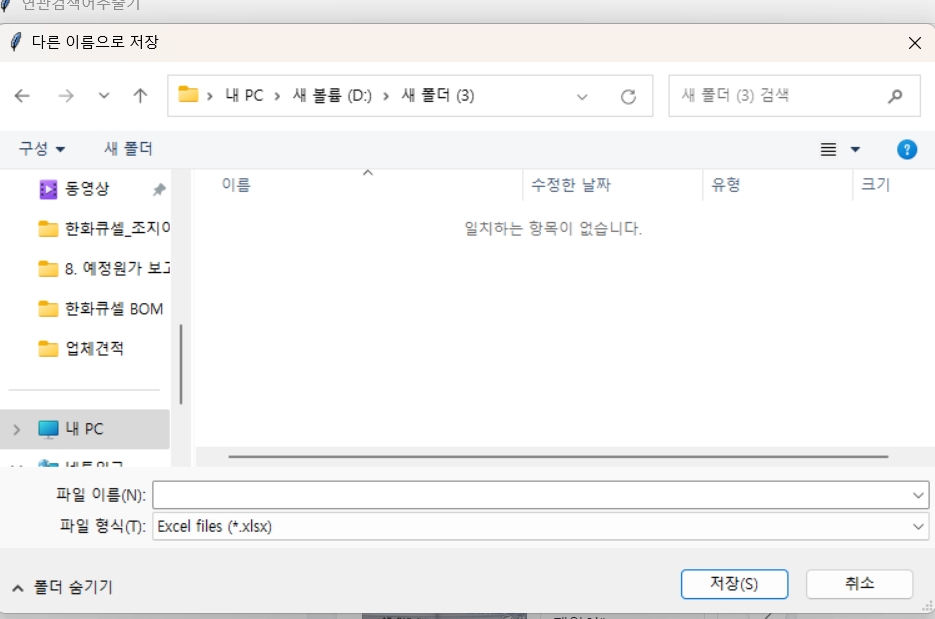935x619 pixels.
Task: Open recent locations dropdown arrow
Action: (x=104, y=96)
